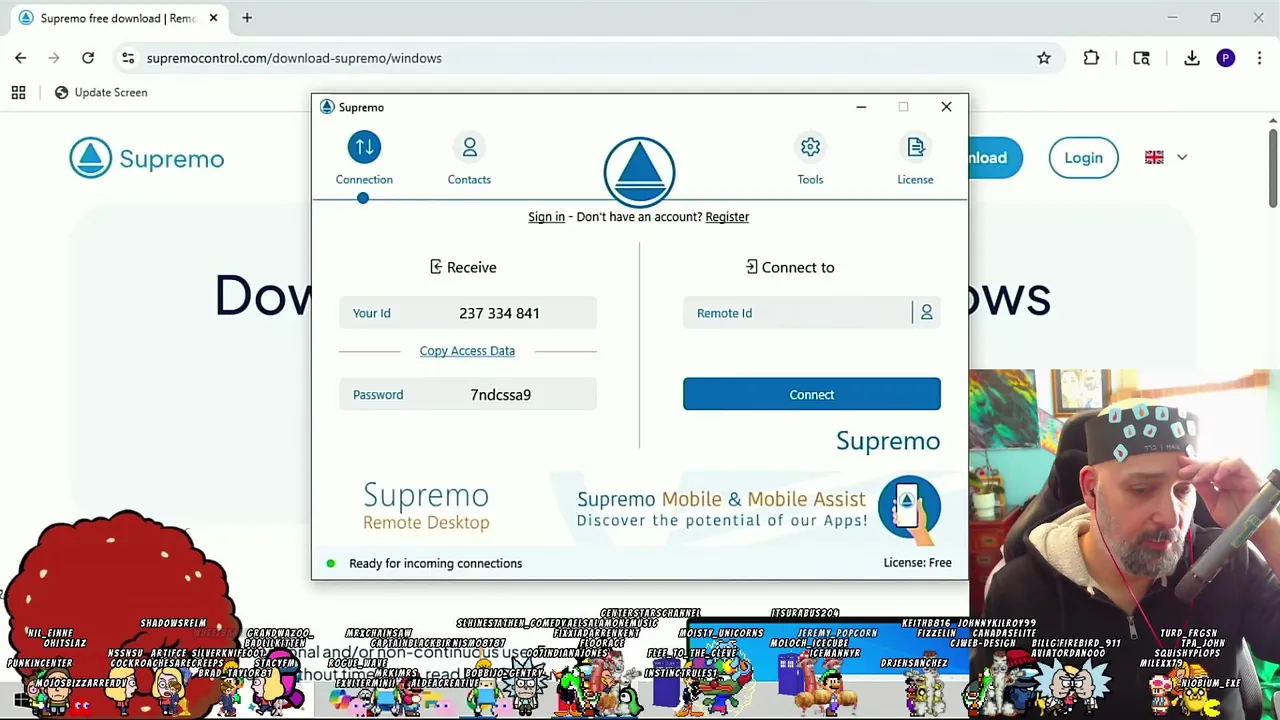The image size is (1280, 720).
Task: Open the Connection tab in Supremo
Action: 364,159
